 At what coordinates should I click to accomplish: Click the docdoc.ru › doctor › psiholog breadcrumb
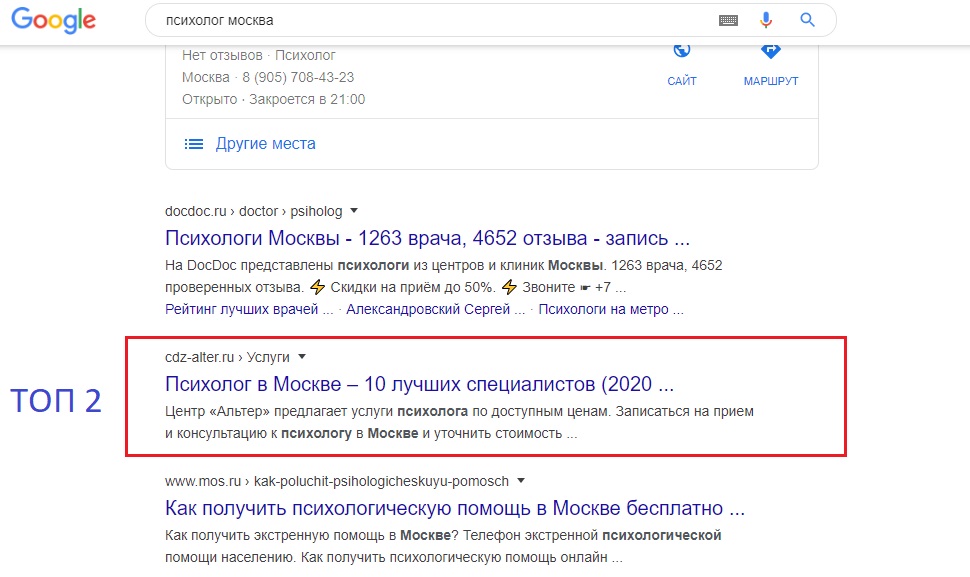pyautogui.click(x=254, y=212)
